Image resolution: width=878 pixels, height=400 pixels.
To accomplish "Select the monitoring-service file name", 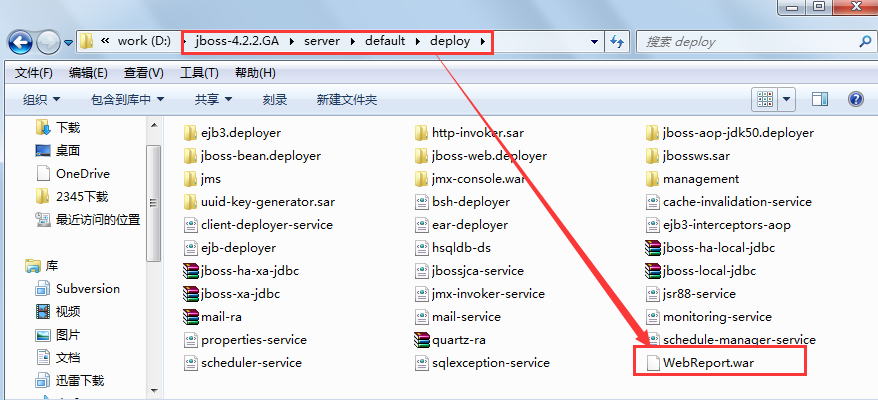I will [717, 317].
